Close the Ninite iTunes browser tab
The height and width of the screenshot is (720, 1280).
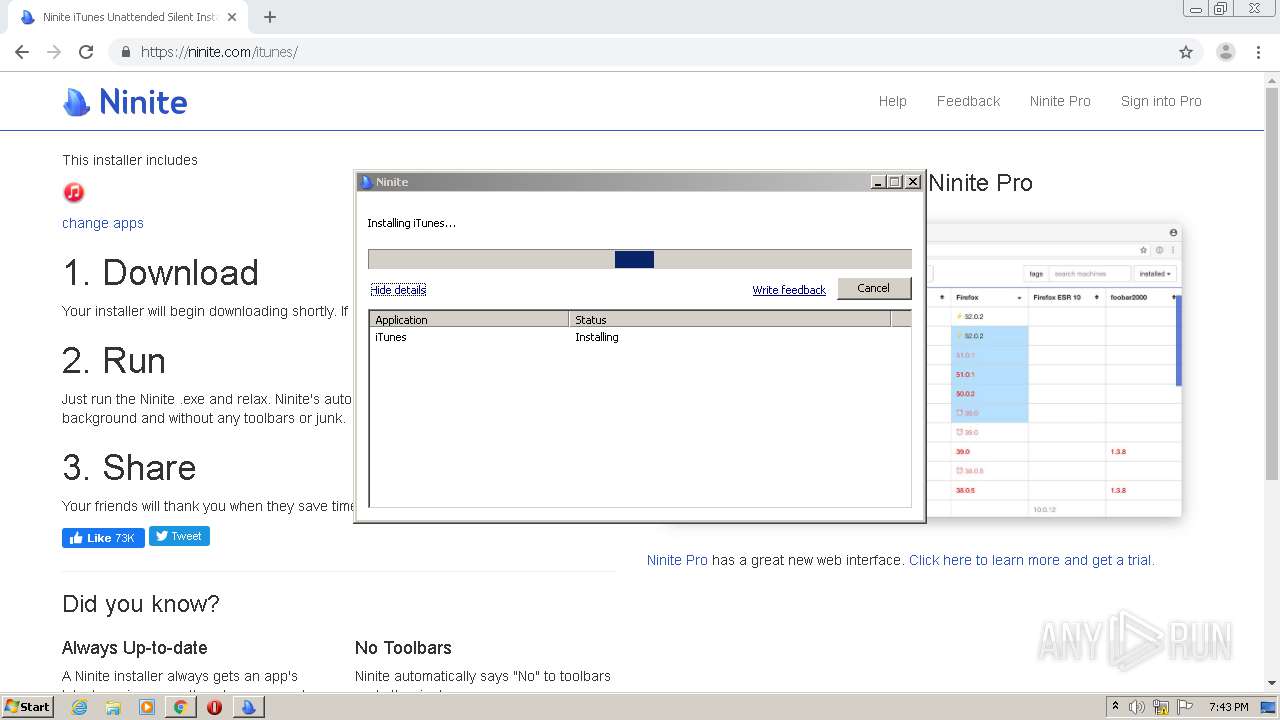pyautogui.click(x=232, y=17)
